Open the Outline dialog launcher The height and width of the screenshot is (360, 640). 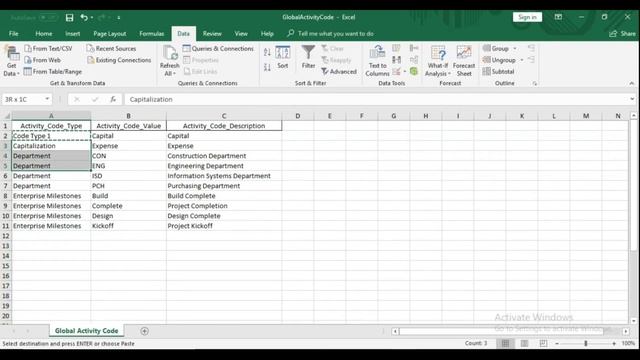pos(534,83)
